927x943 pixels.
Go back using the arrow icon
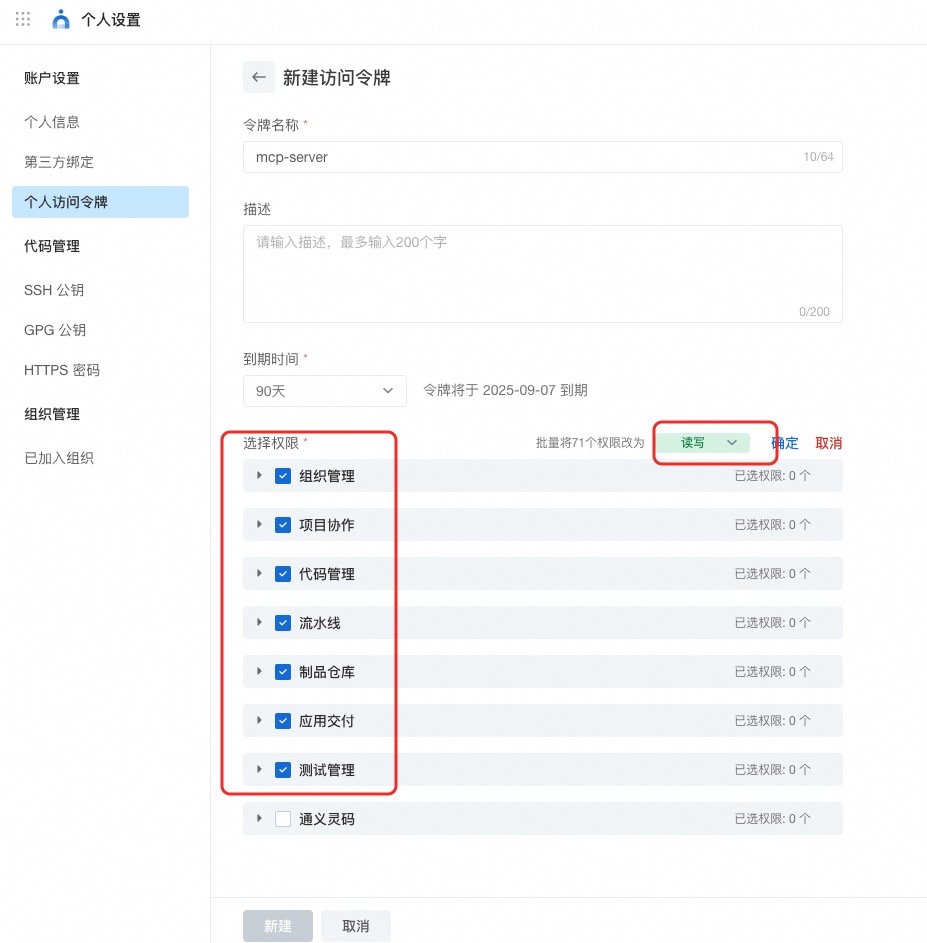(x=259, y=77)
